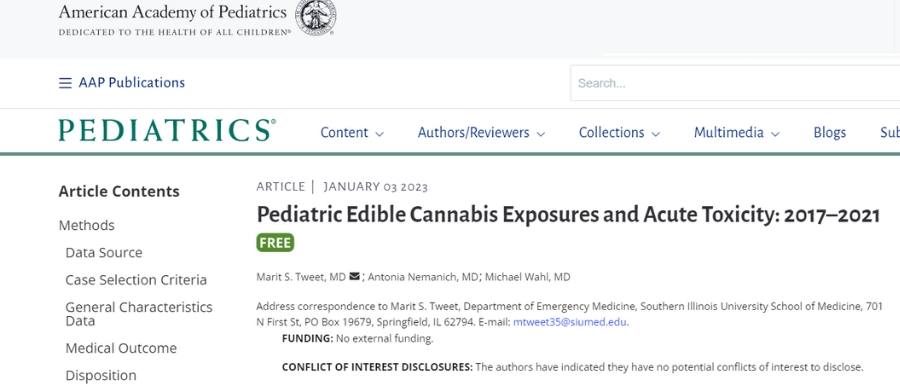Expand the Content dropdown menu

[352, 133]
